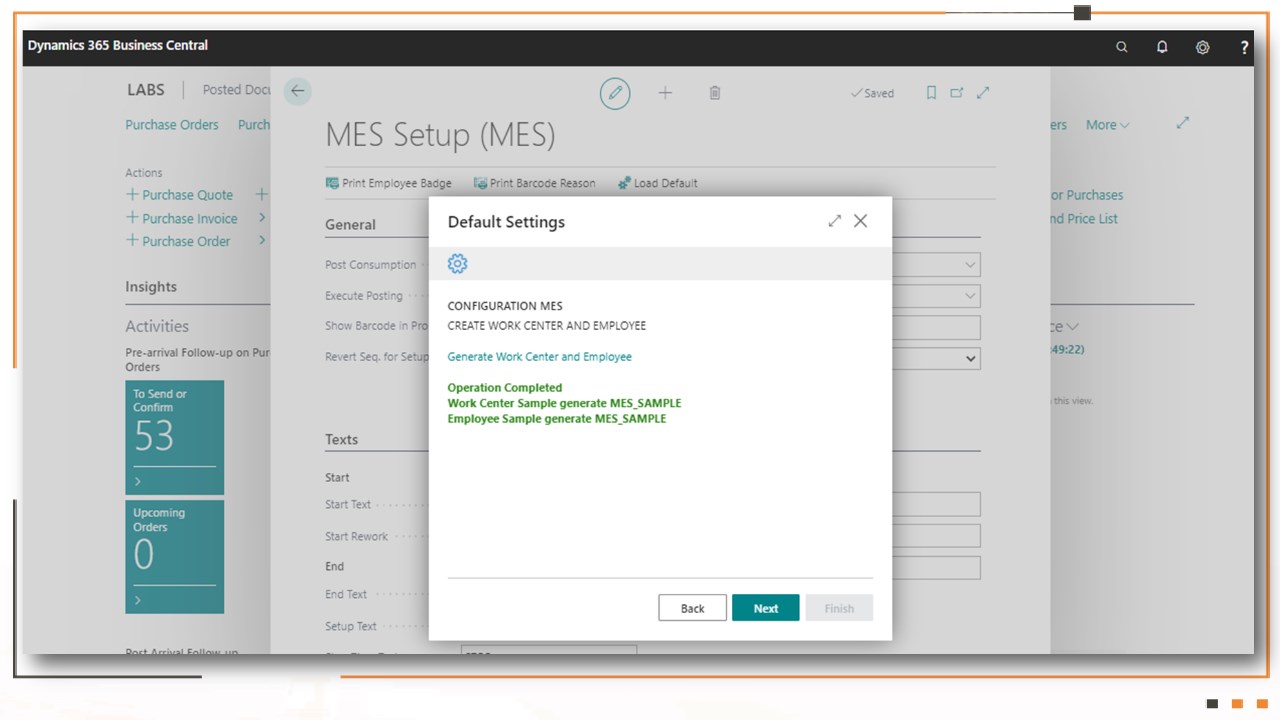Screen dimensions: 1280x720
Task: Open page in new window icon
Action: (x=957, y=93)
